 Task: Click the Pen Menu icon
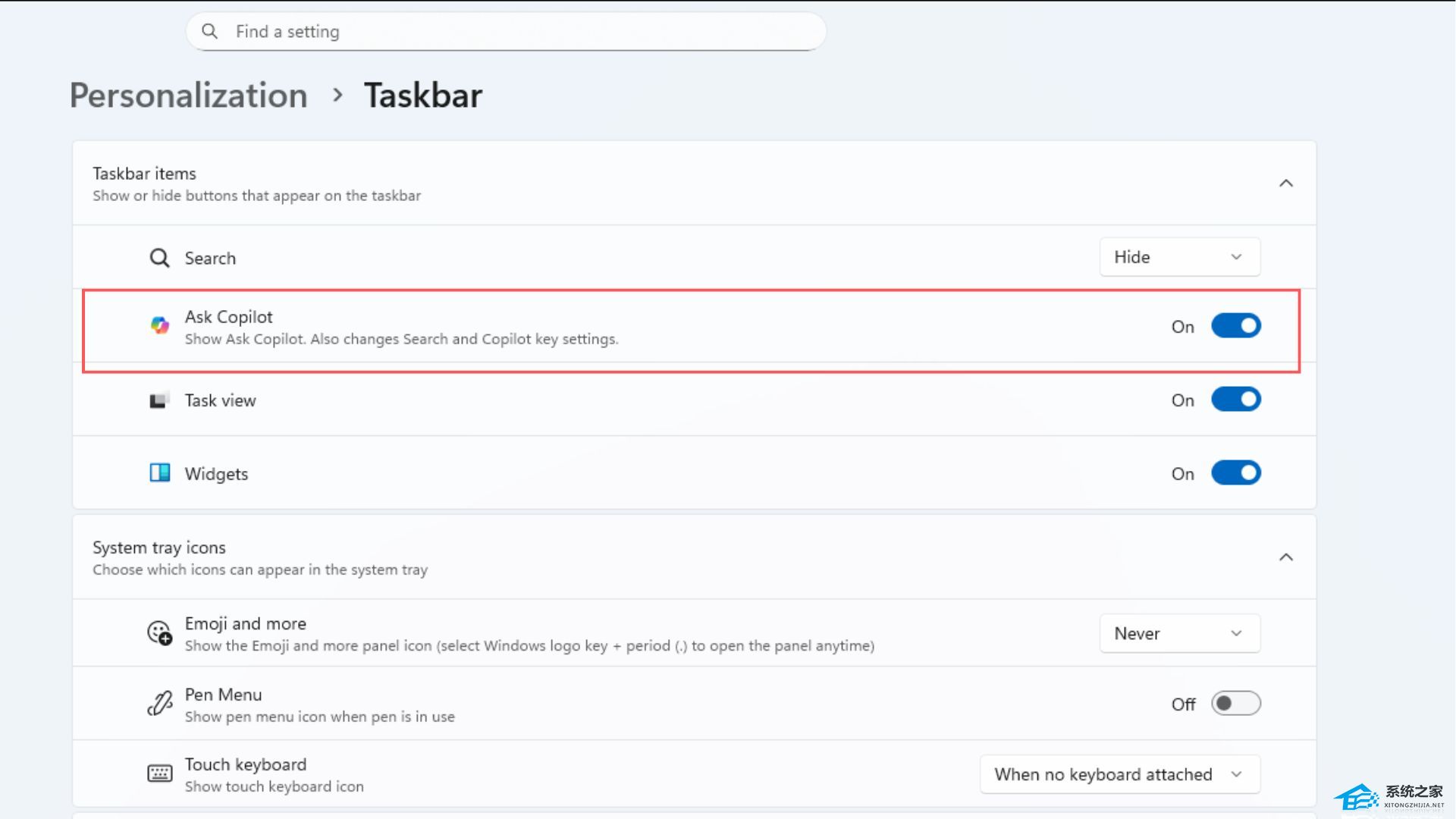(x=159, y=704)
